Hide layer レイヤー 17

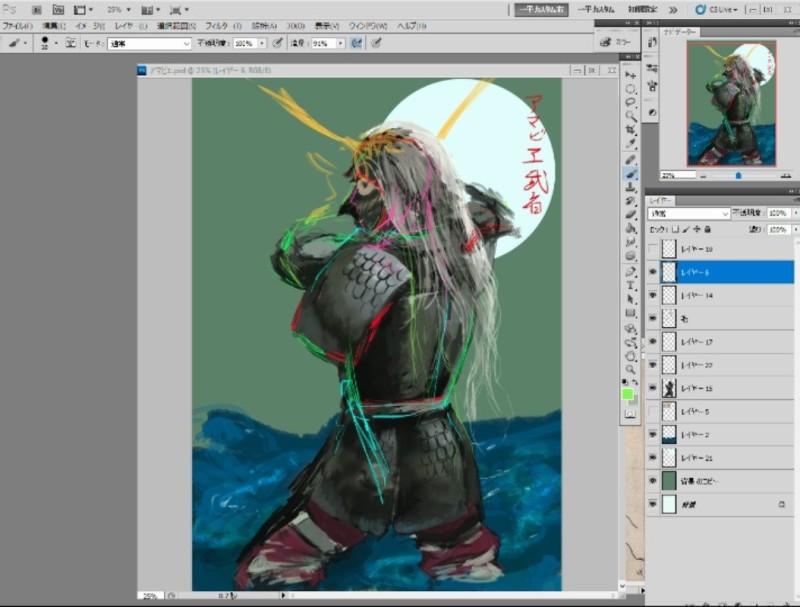click(x=653, y=342)
